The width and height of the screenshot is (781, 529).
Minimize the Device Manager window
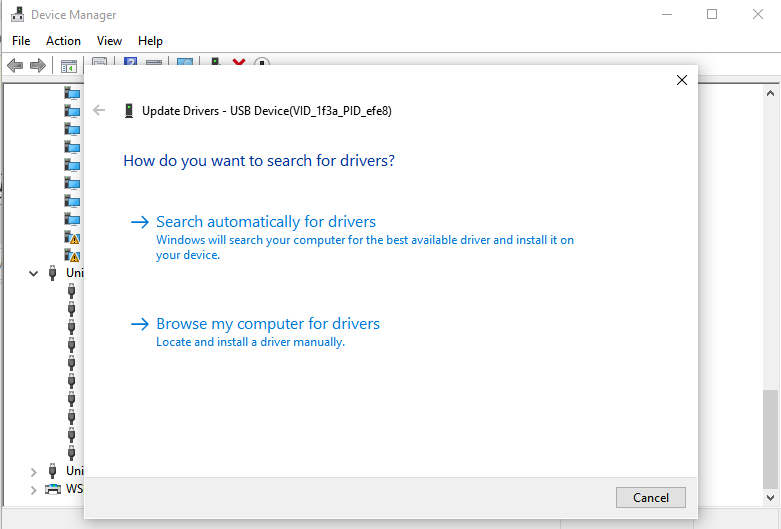[x=667, y=14]
